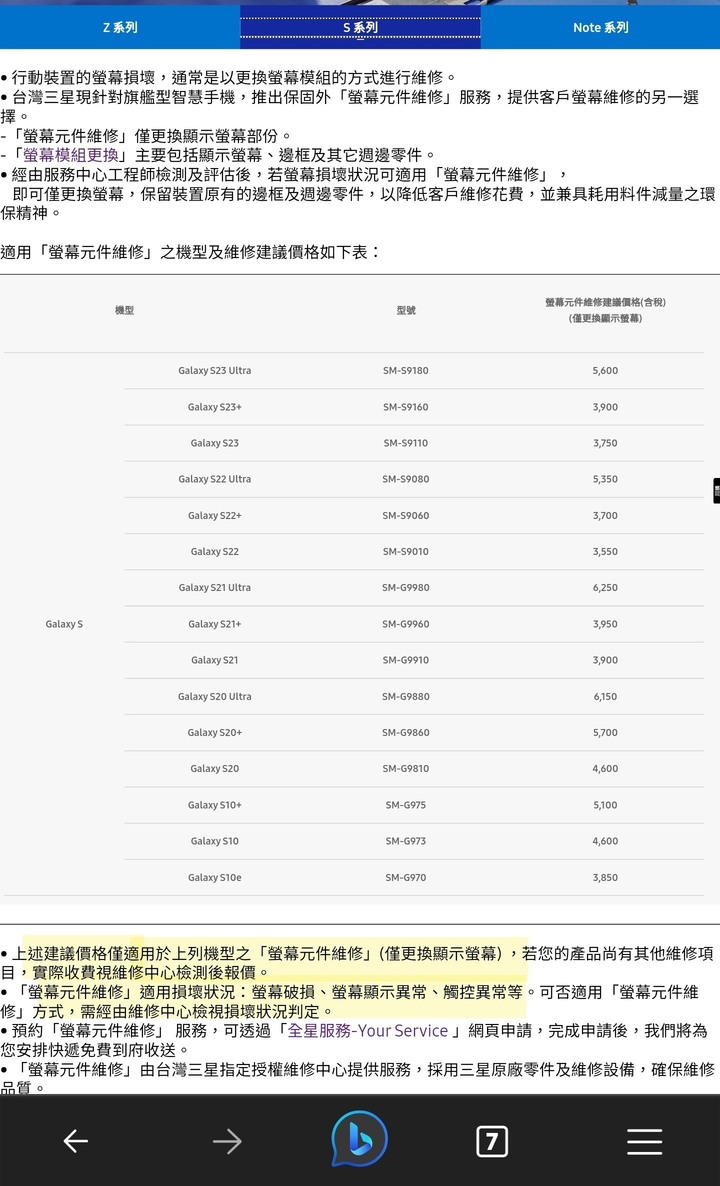Click model number SM-G9980
The width and height of the screenshot is (720, 1186).
click(405, 588)
